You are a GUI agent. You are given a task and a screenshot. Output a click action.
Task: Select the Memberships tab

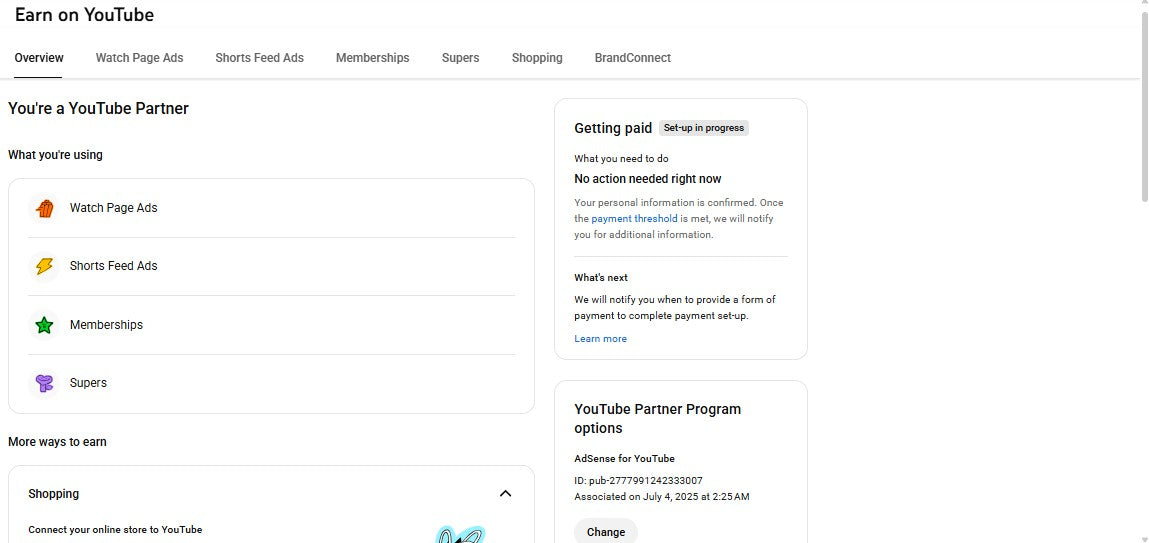tap(372, 58)
